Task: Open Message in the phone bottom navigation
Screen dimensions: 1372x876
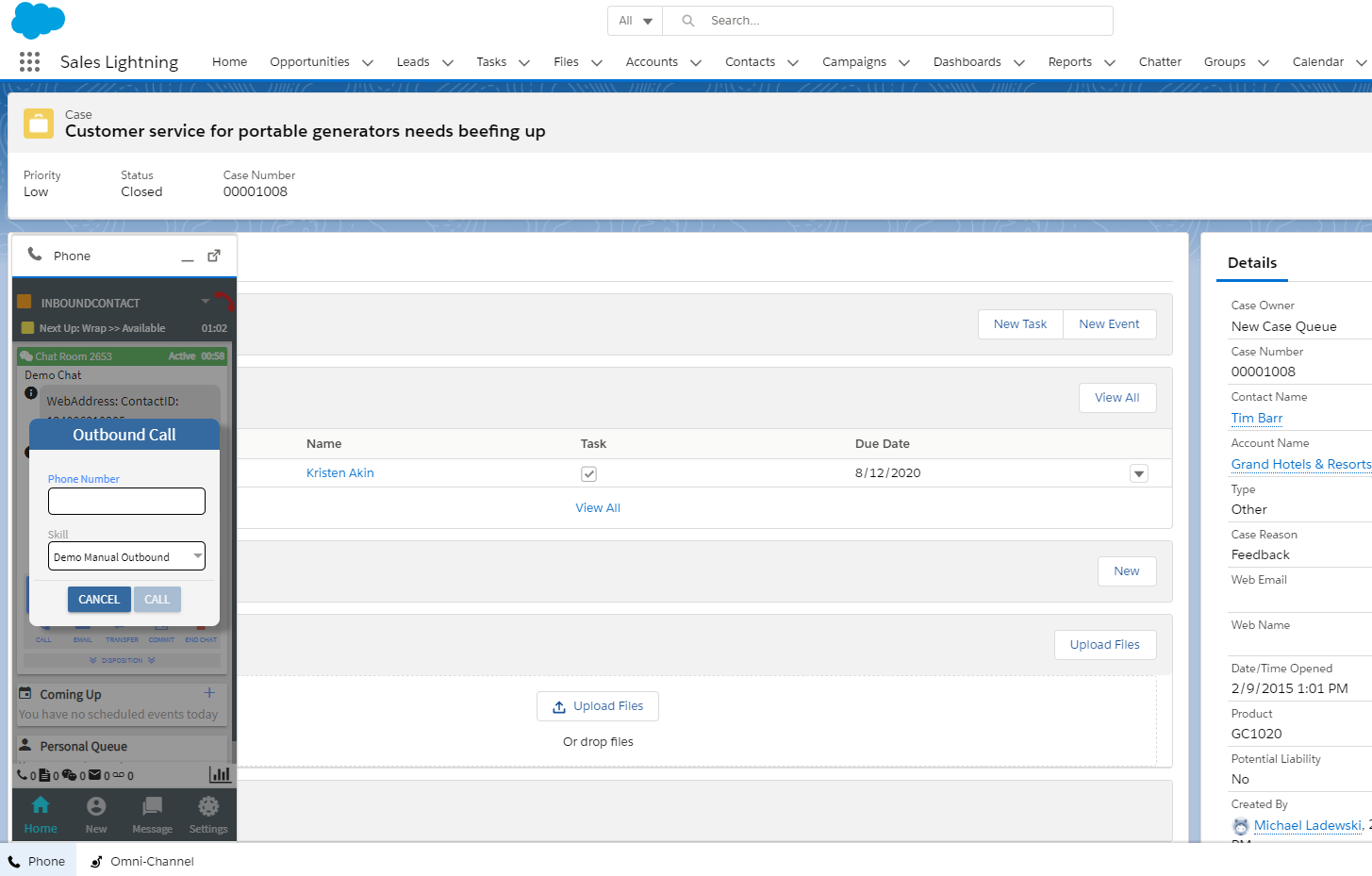Action: [x=152, y=811]
